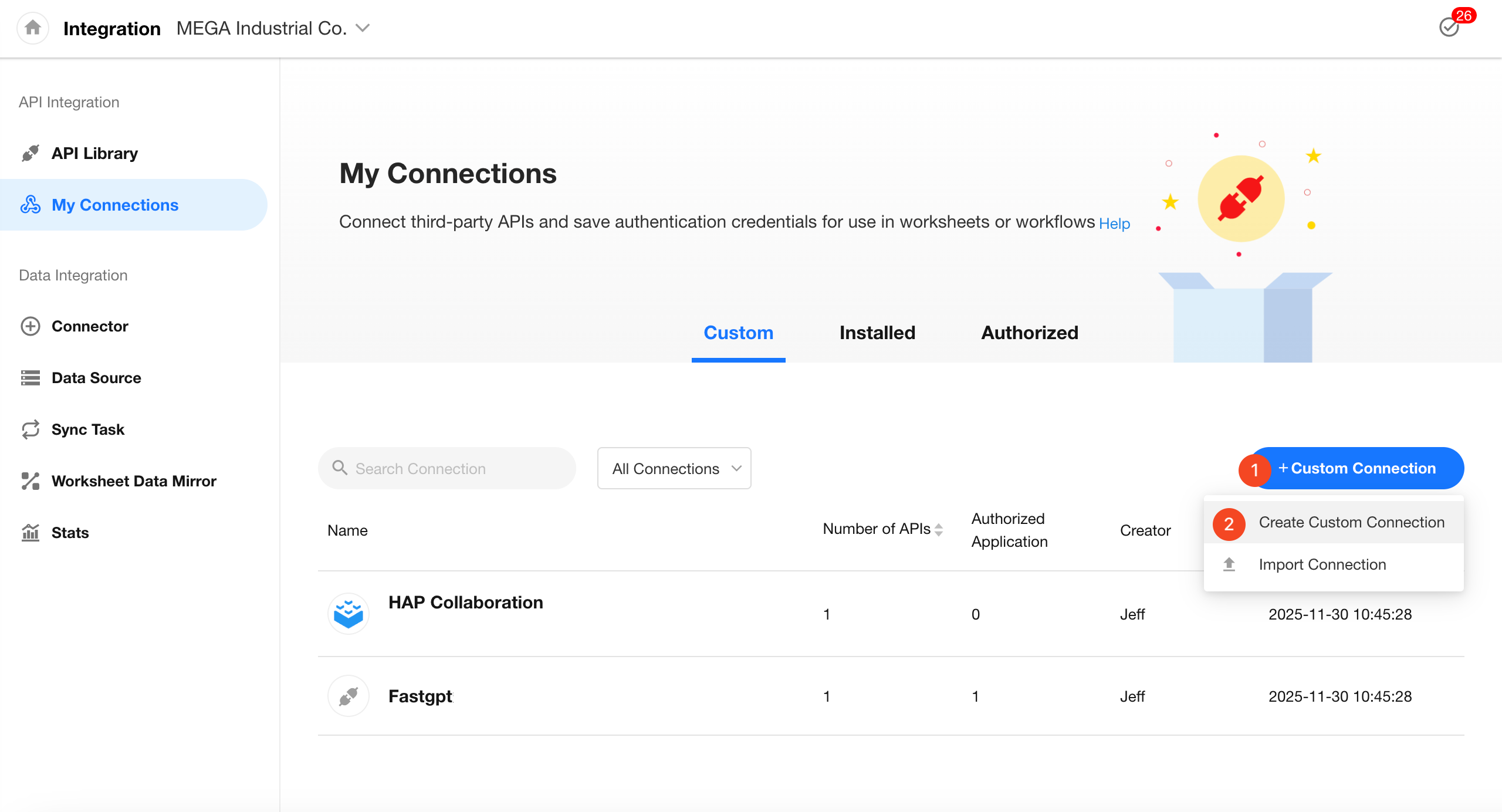Click the API Library plug icon
This screenshot has height=812, width=1502.
[31, 153]
